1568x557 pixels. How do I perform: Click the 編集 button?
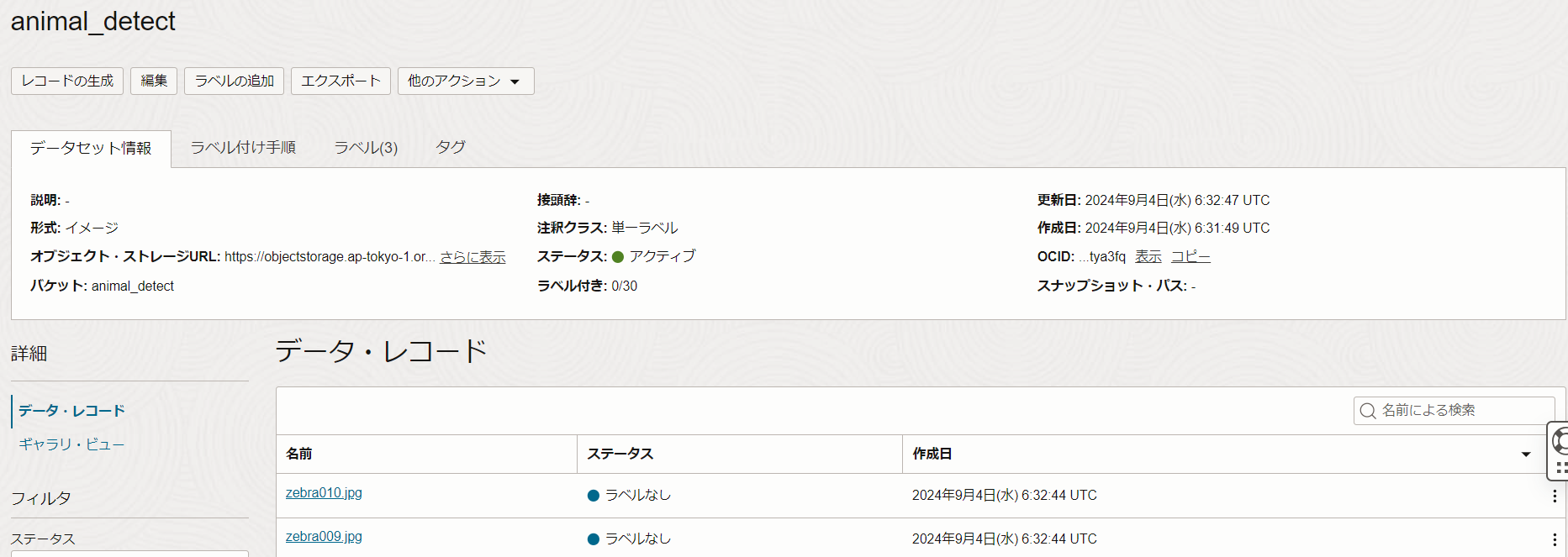pos(154,81)
